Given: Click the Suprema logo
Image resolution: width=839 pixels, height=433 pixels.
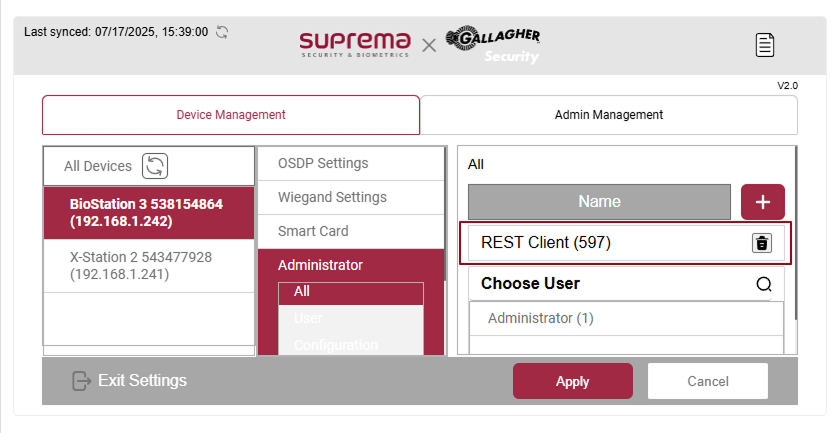Looking at the screenshot, I should coord(355,44).
